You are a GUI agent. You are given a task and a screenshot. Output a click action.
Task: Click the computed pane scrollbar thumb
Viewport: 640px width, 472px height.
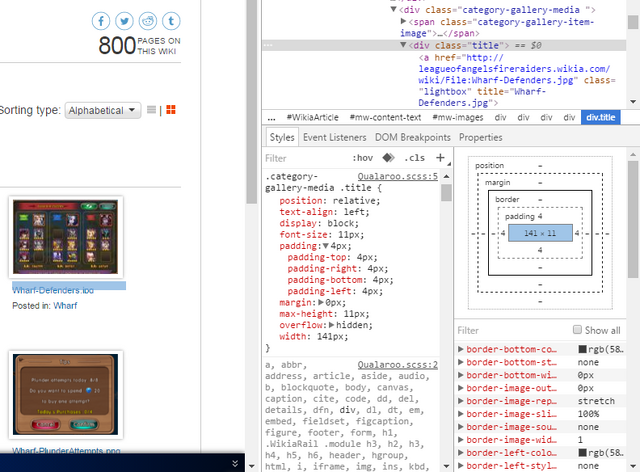633,219
